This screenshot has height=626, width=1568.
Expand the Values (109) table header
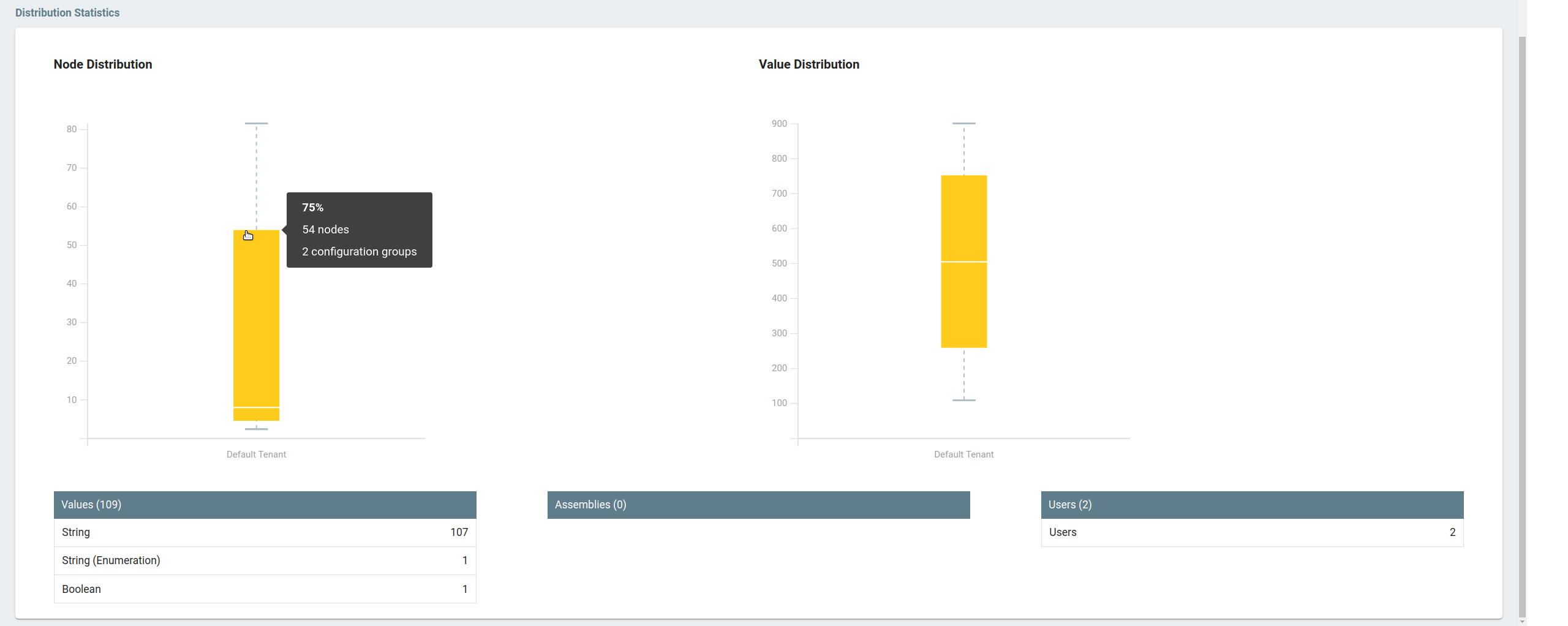(265, 504)
